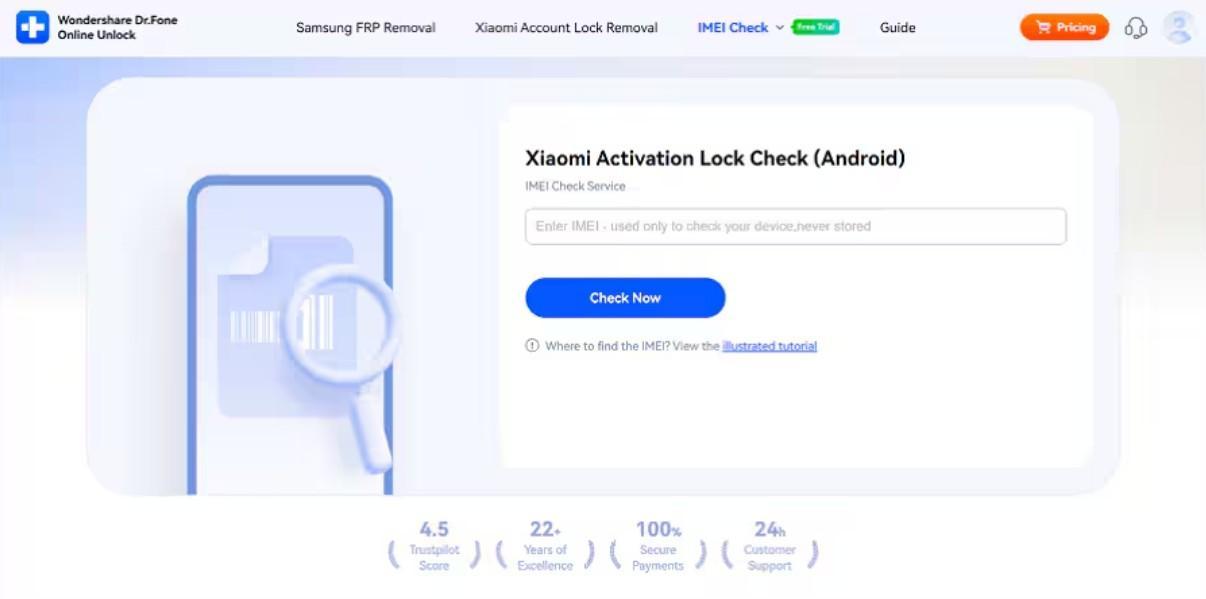Go to Samsung FRP Removal page

point(365,28)
